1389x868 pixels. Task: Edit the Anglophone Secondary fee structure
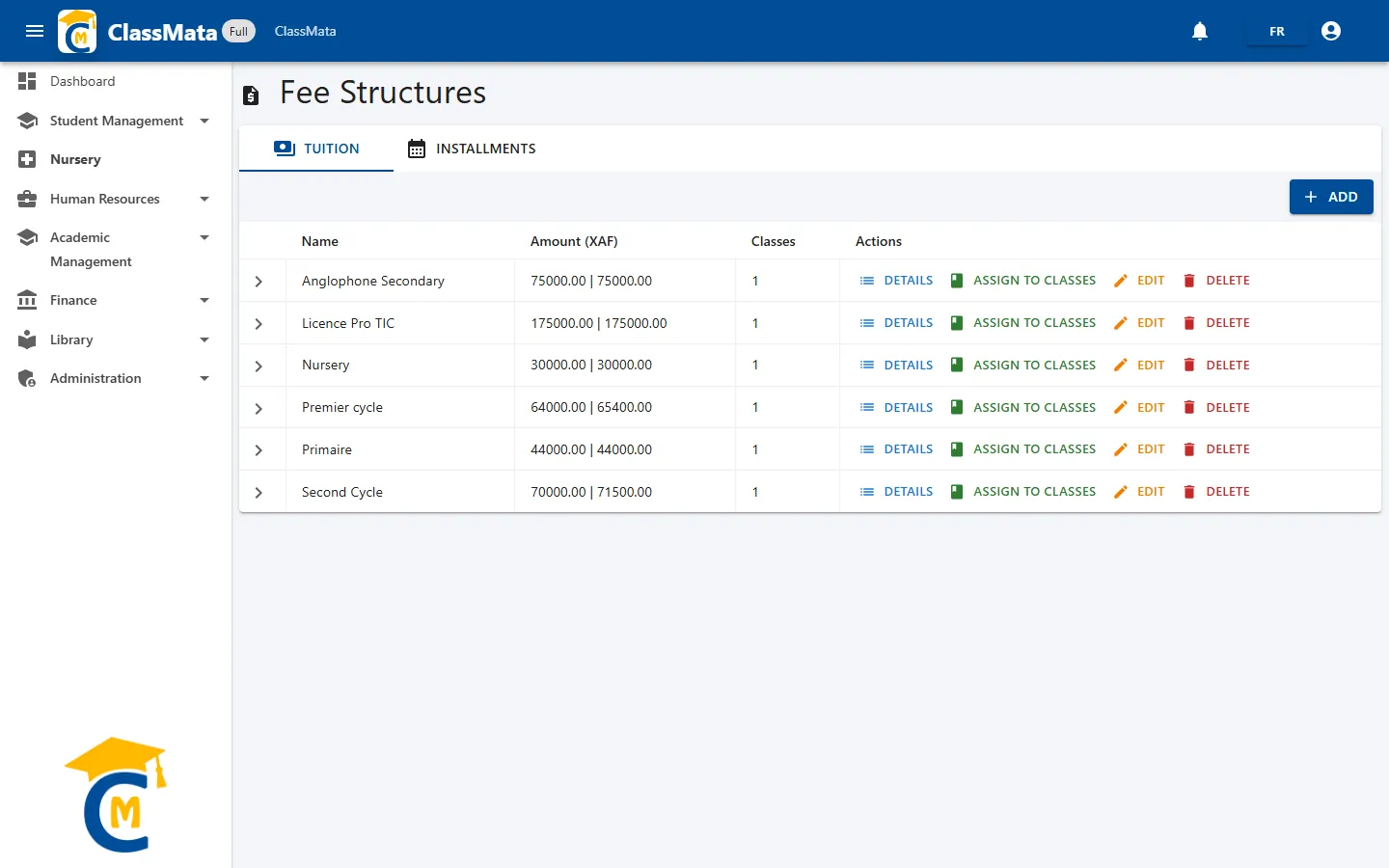click(x=1139, y=281)
